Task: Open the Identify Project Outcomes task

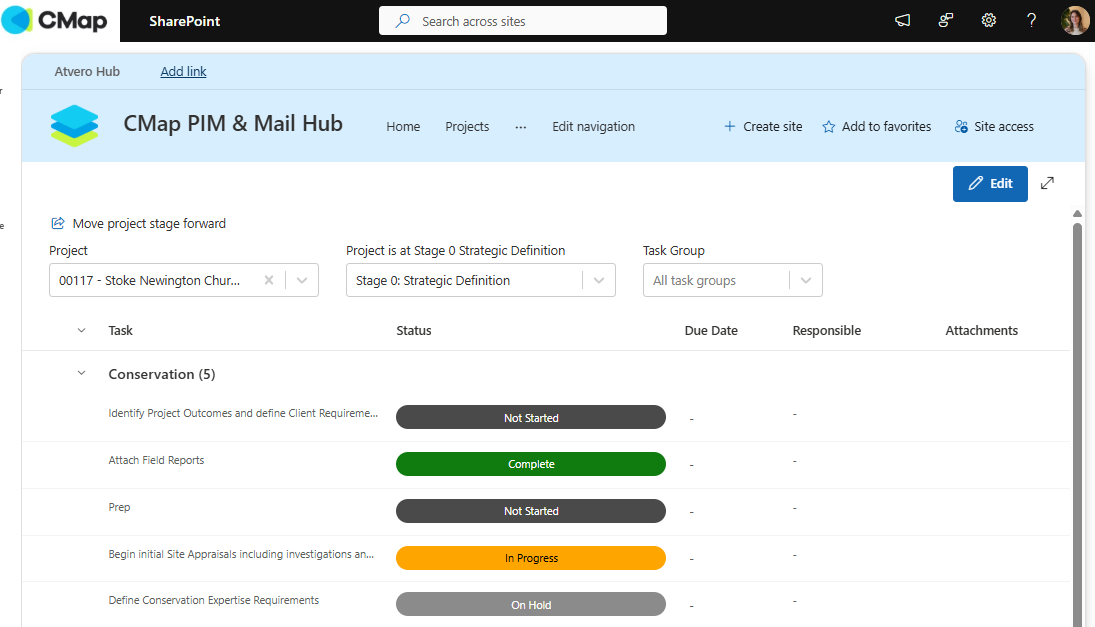Action: 243,413
